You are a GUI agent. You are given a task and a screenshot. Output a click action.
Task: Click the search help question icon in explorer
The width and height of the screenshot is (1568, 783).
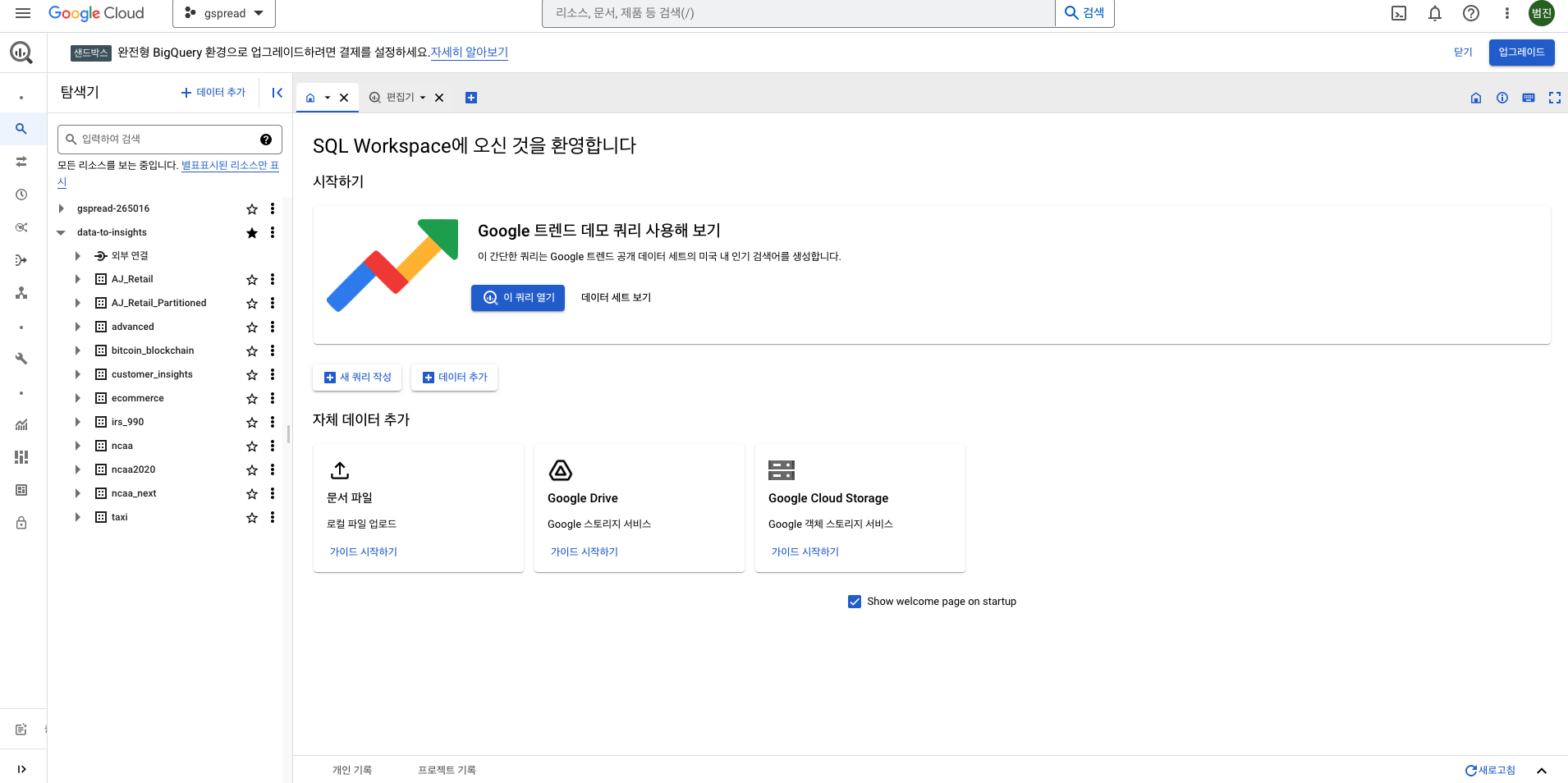[266, 140]
